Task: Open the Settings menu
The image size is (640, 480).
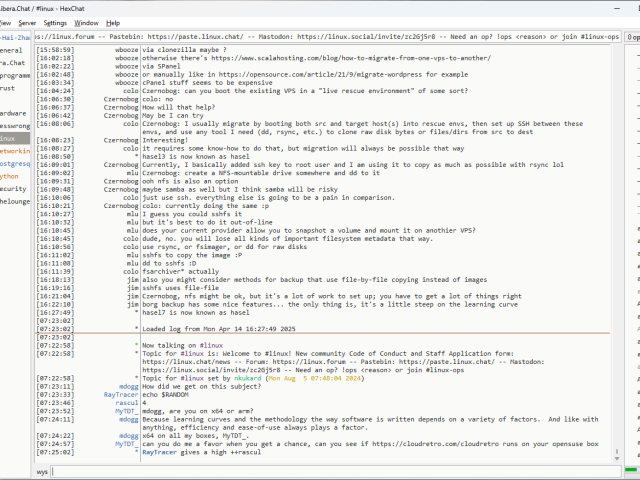Action: (56, 22)
